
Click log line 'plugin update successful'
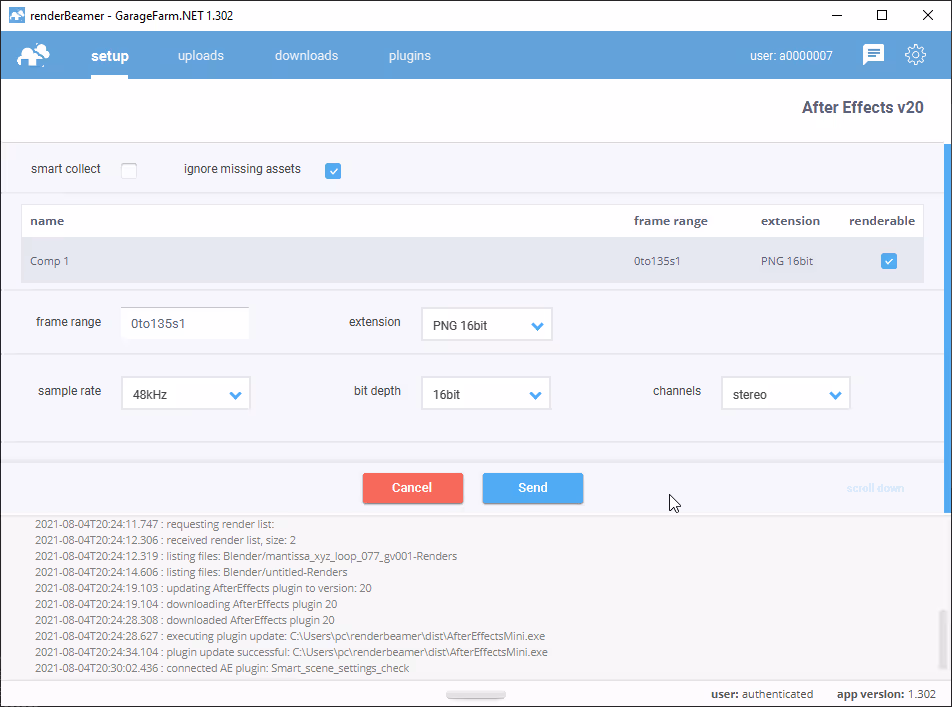click(291, 652)
